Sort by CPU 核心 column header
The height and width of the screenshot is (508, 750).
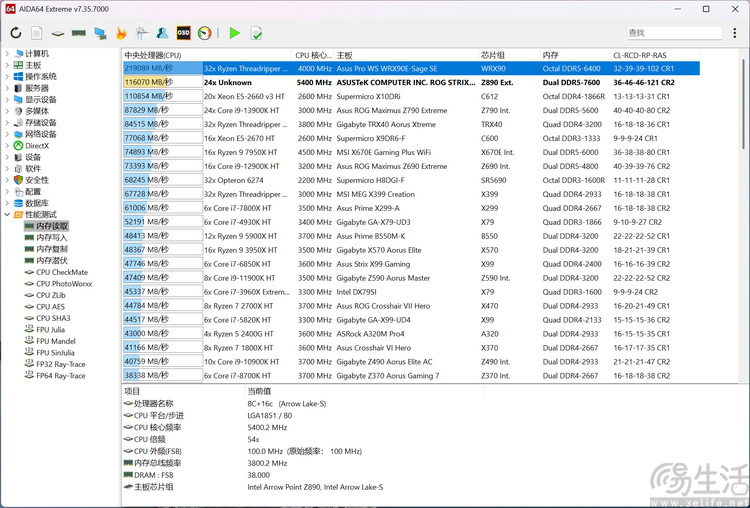click(x=312, y=55)
